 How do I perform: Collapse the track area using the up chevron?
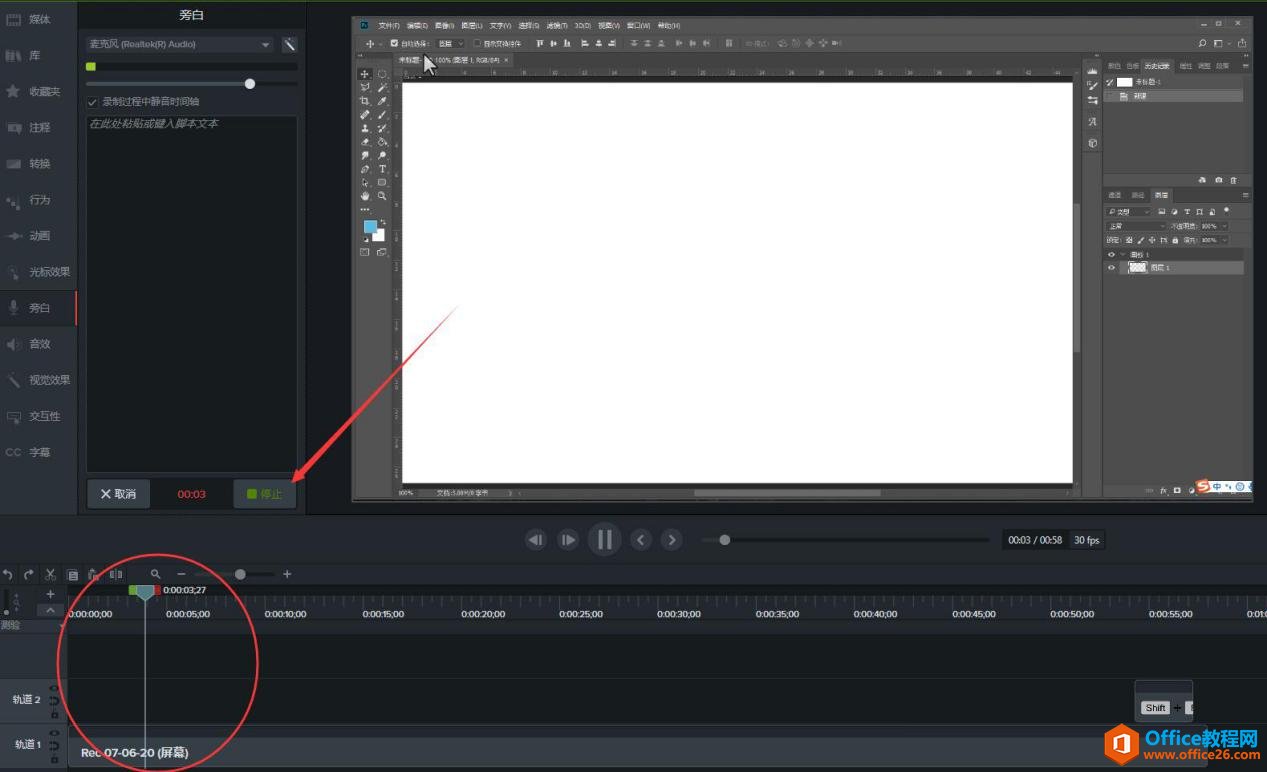[51, 610]
